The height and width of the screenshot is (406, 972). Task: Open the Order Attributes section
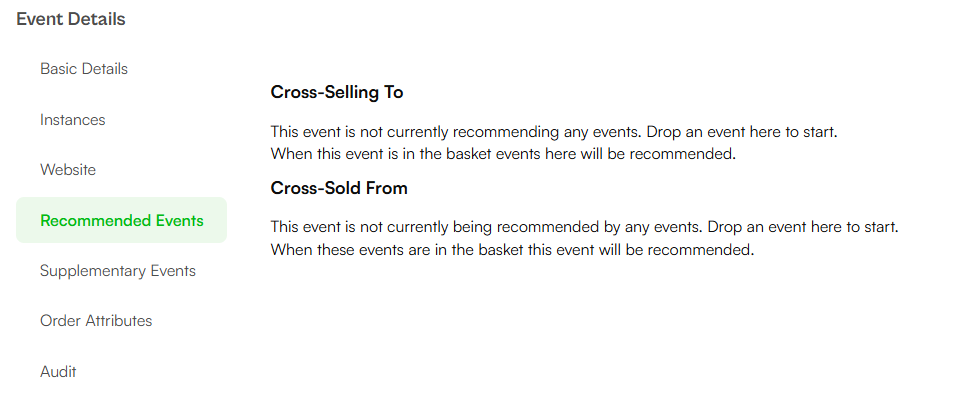pyautogui.click(x=96, y=320)
